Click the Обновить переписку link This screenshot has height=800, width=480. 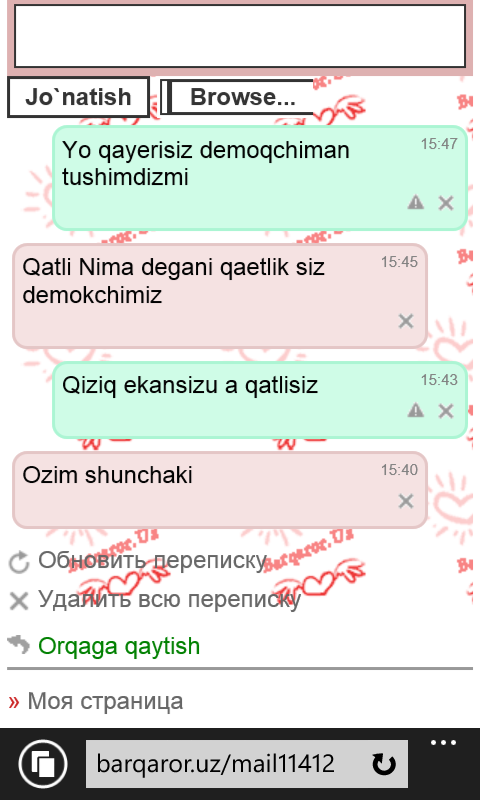[x=153, y=561]
